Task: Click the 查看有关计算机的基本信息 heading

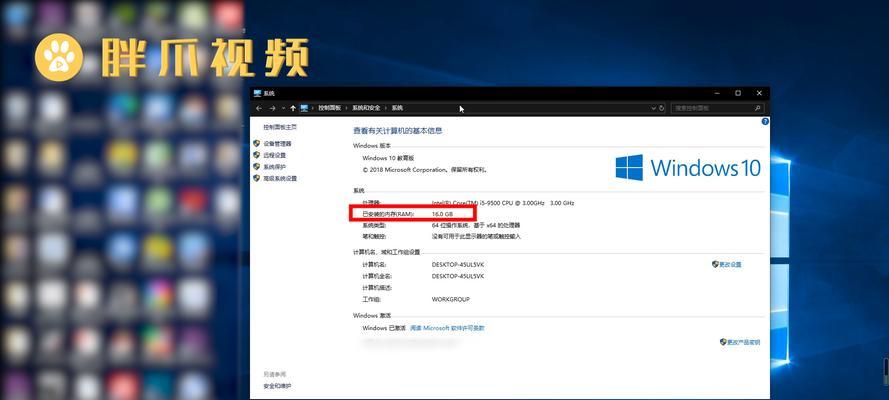Action: 397,131
